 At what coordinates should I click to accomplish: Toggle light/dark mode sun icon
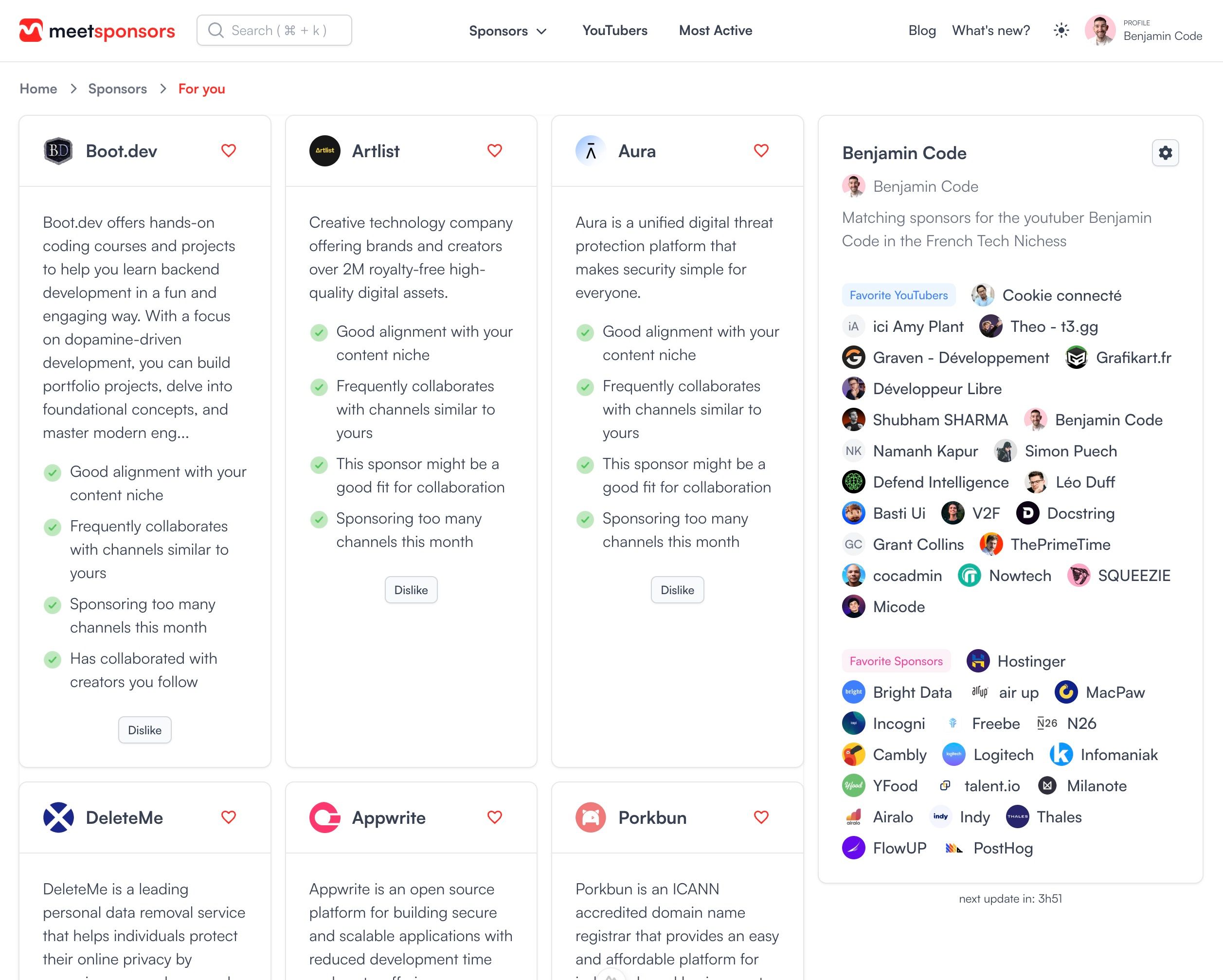pos(1060,30)
